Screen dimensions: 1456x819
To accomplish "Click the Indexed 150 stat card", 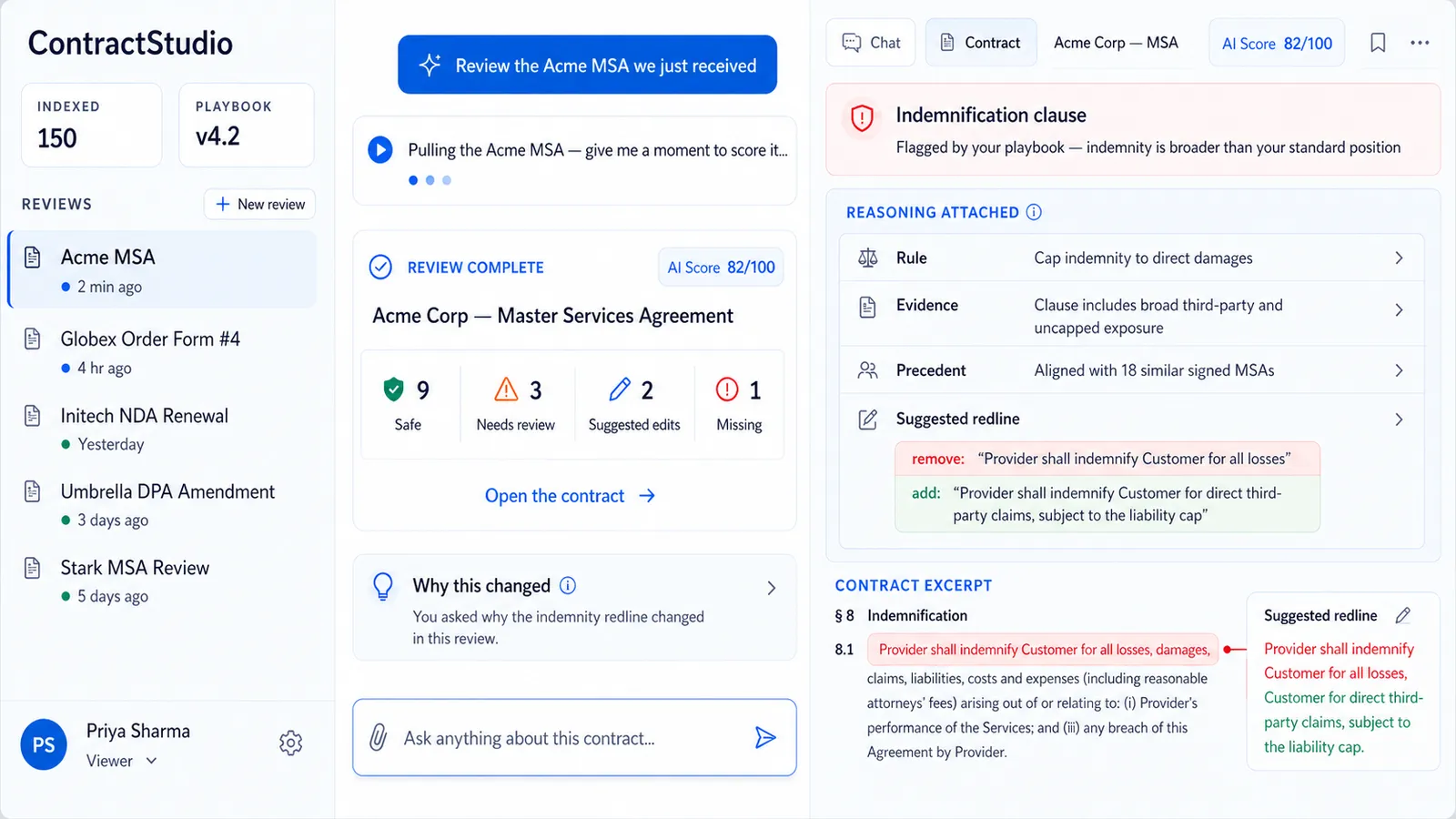I will point(92,125).
